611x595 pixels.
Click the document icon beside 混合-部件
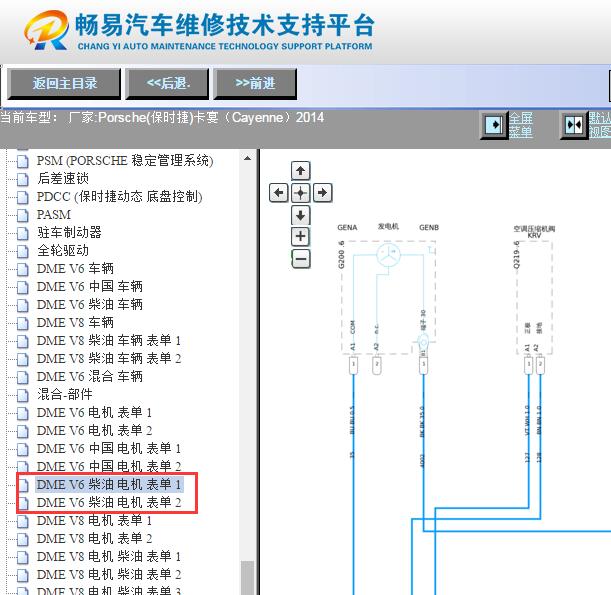(23, 395)
